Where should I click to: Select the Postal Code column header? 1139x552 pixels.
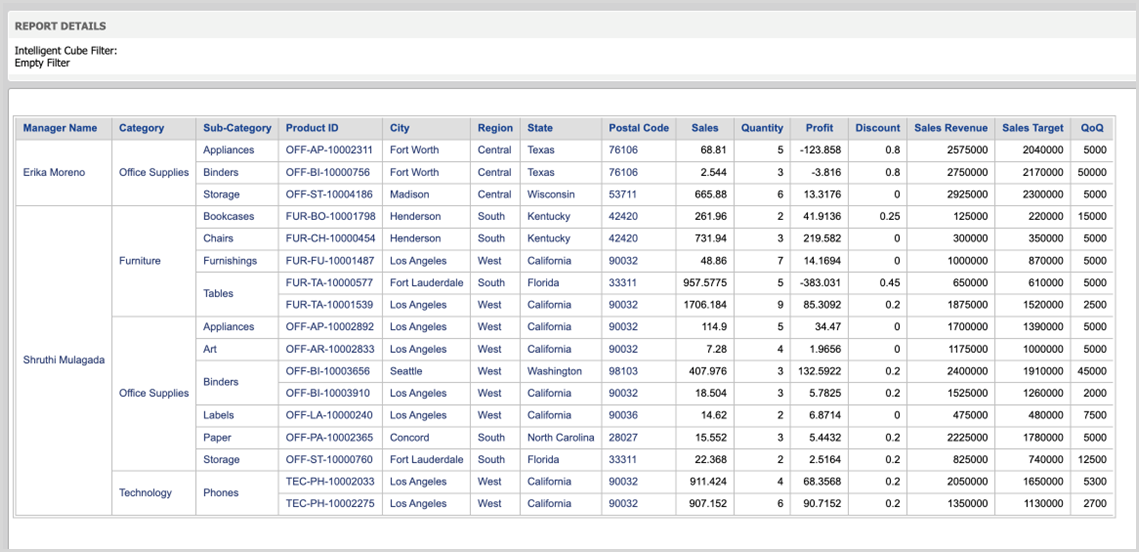(638, 128)
